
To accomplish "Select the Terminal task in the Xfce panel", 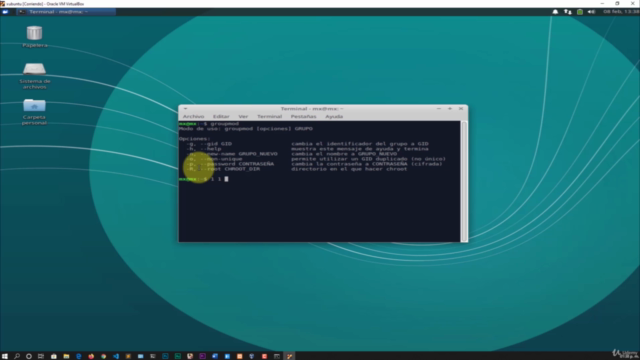I will click(x=66, y=12).
